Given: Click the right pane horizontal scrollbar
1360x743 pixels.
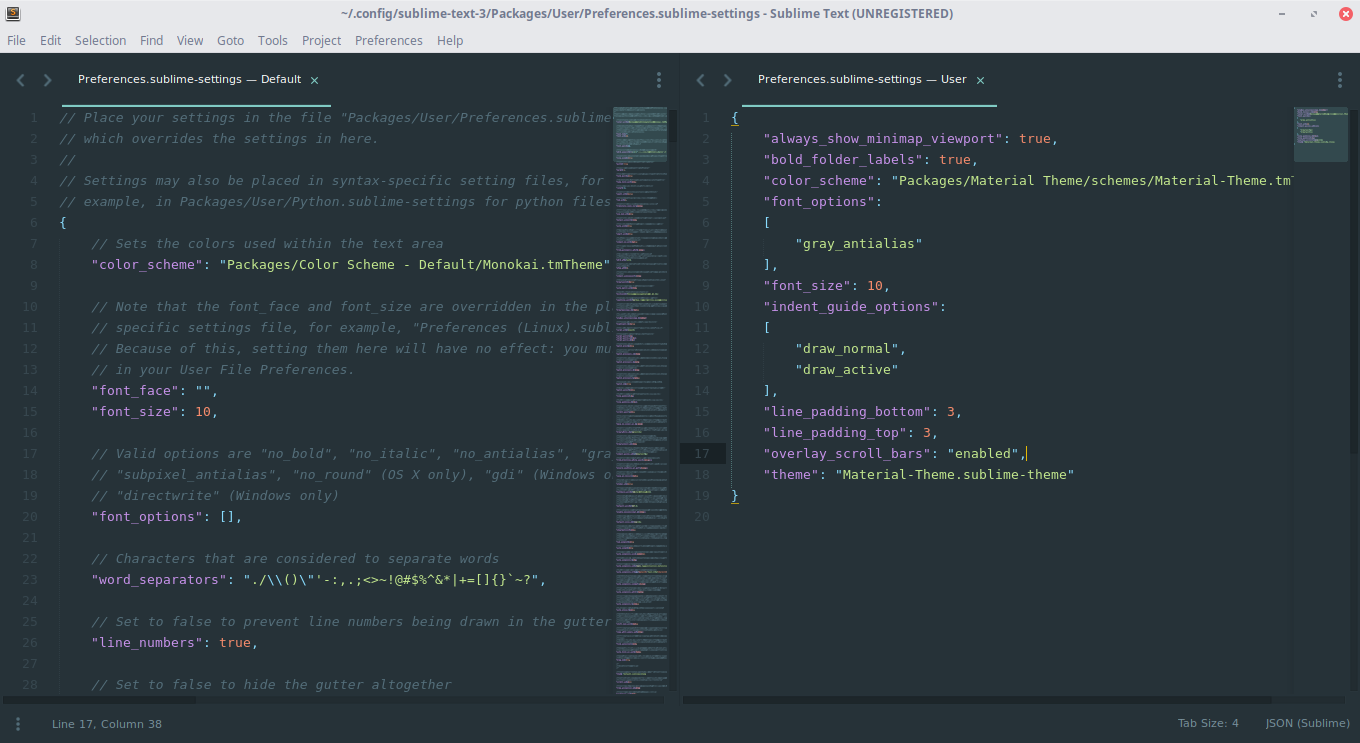Looking at the screenshot, I should point(978,700).
